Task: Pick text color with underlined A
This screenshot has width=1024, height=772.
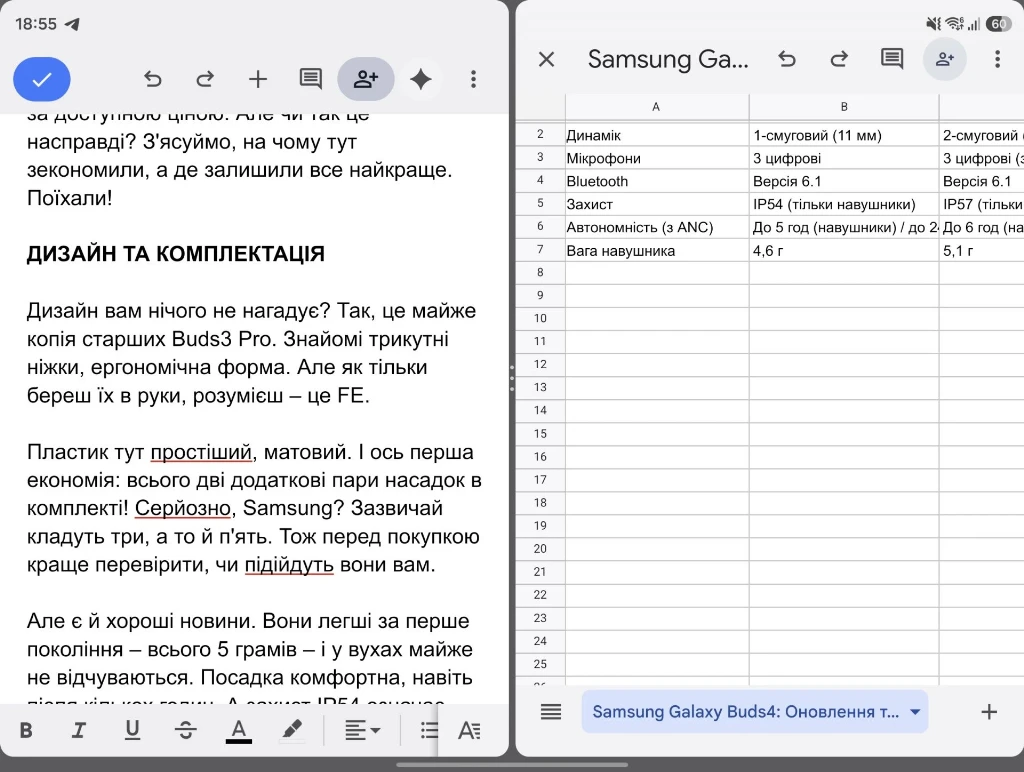Action: coord(239,730)
